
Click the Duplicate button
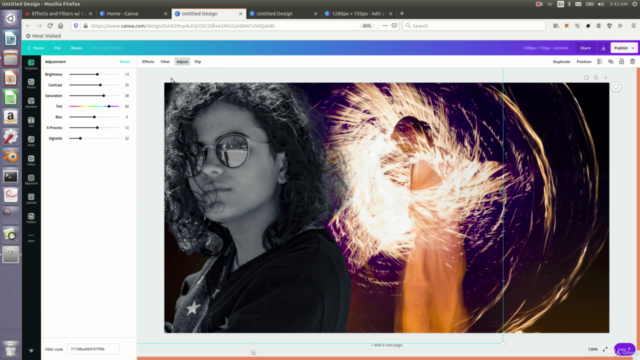click(562, 62)
